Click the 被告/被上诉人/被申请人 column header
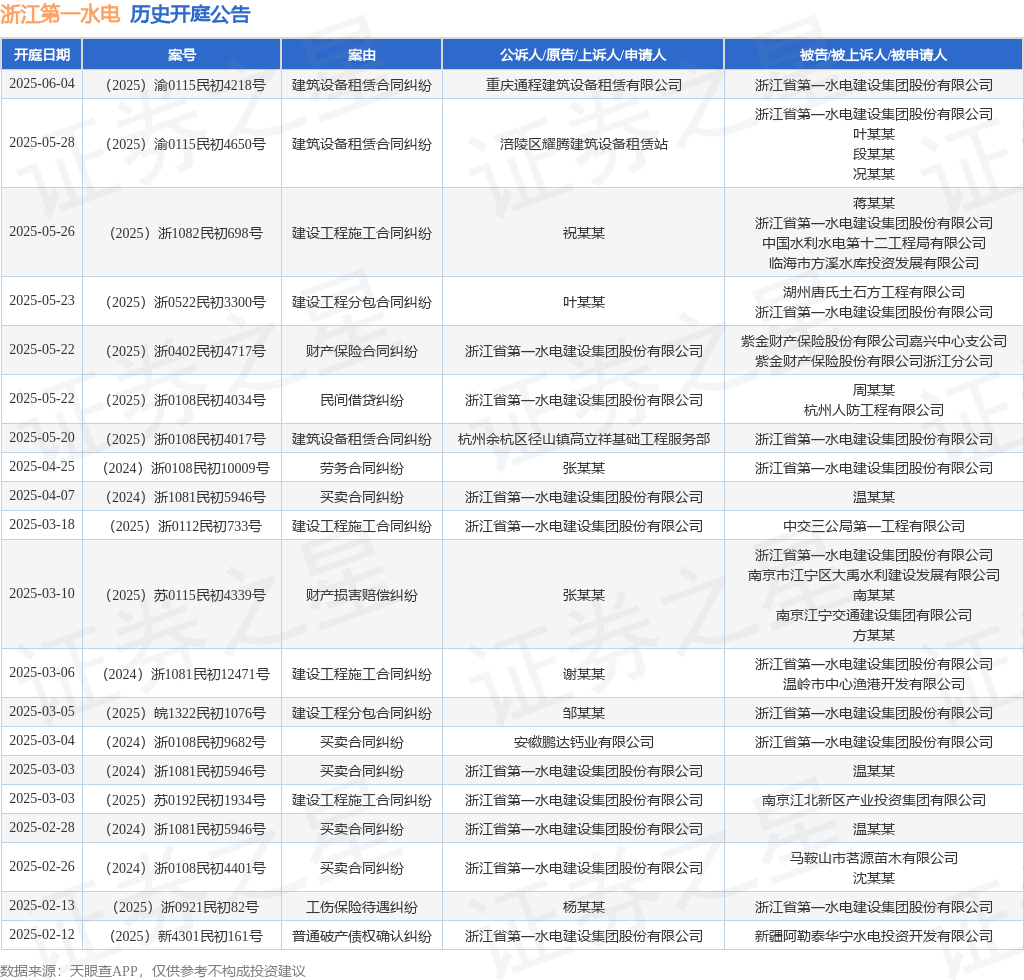Screen dimensions: 1024x980 [874, 55]
